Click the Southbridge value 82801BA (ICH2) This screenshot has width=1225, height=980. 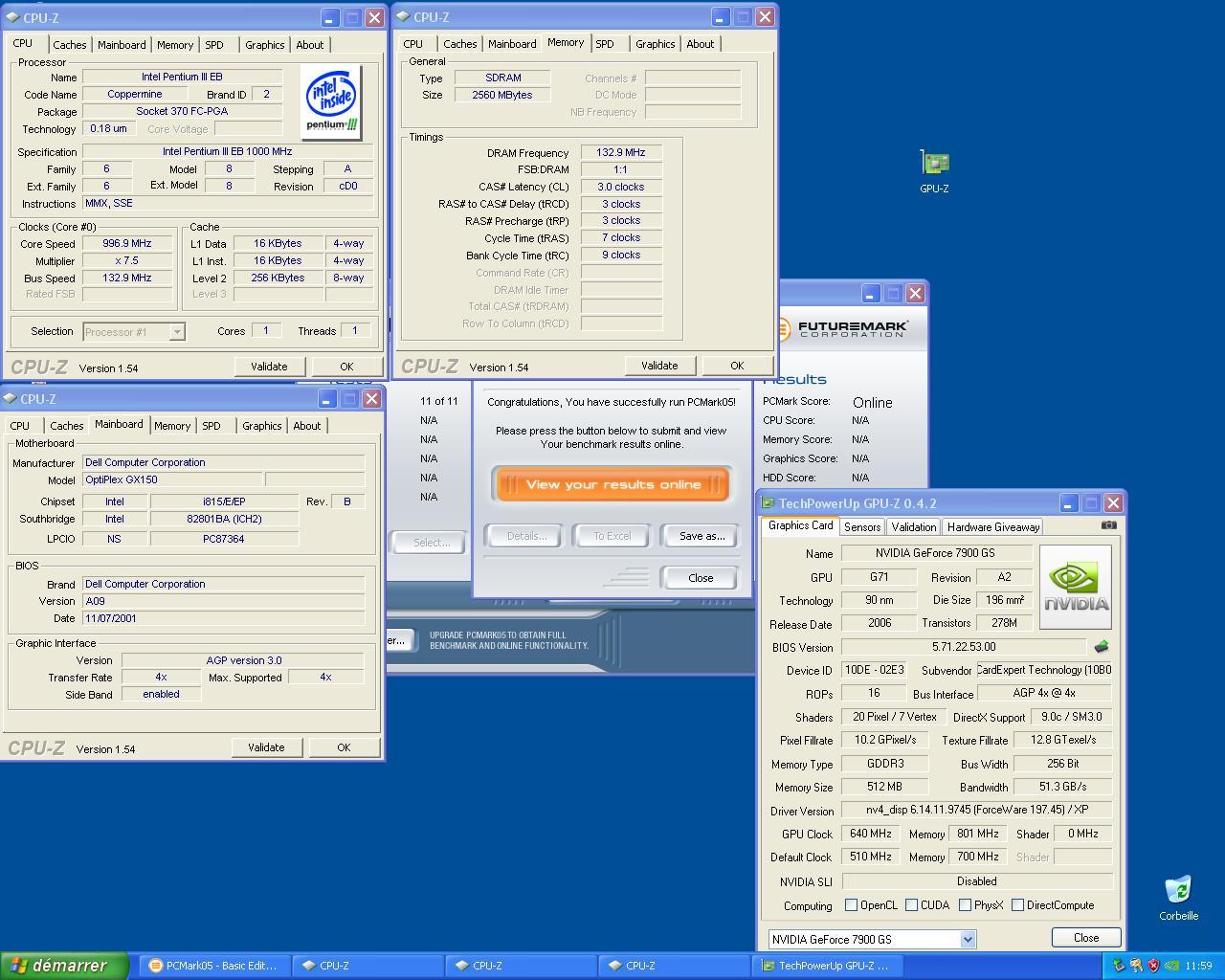point(224,519)
